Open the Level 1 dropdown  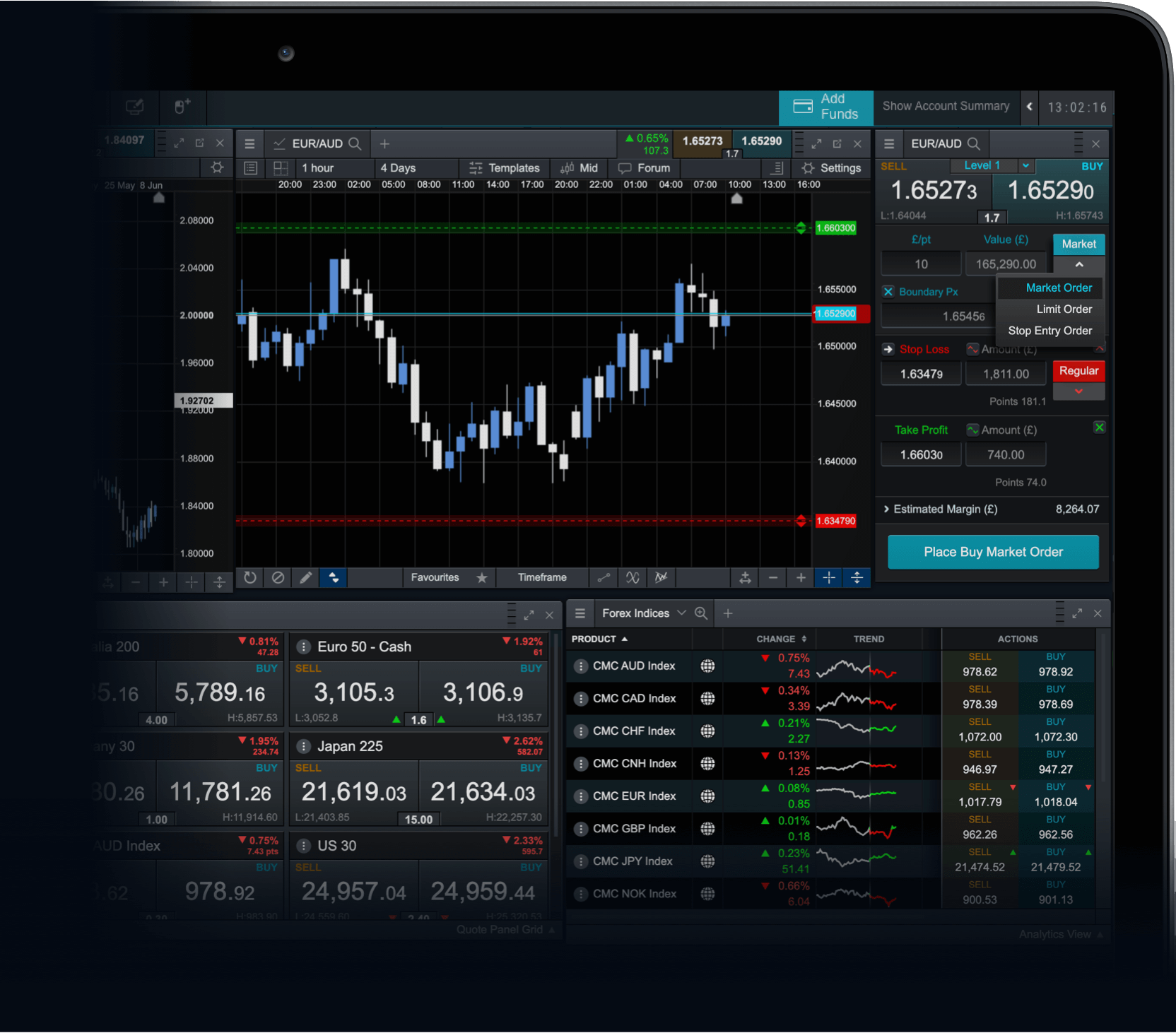coord(1025,165)
